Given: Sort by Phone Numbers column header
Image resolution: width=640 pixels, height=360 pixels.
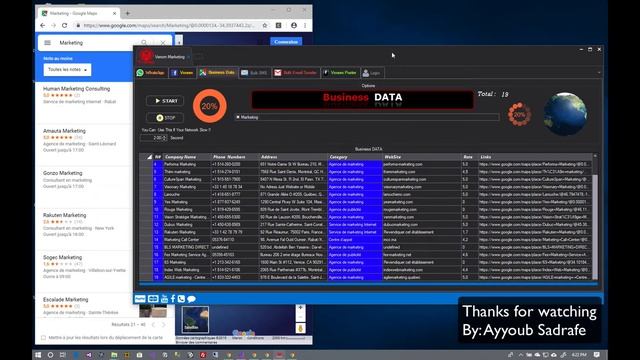Looking at the screenshot, I should click(x=235, y=157).
